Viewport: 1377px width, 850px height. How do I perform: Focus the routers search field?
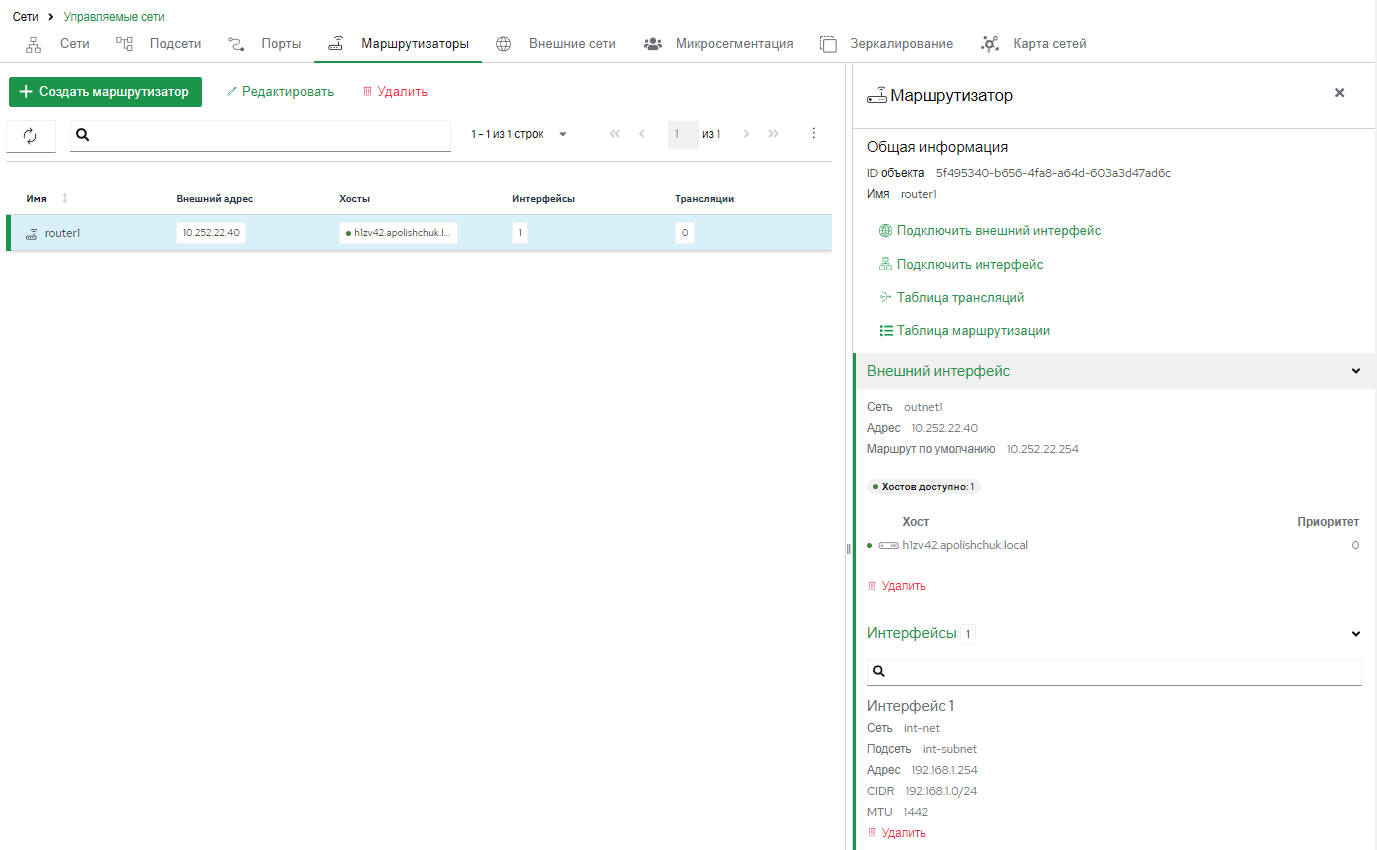(x=260, y=136)
